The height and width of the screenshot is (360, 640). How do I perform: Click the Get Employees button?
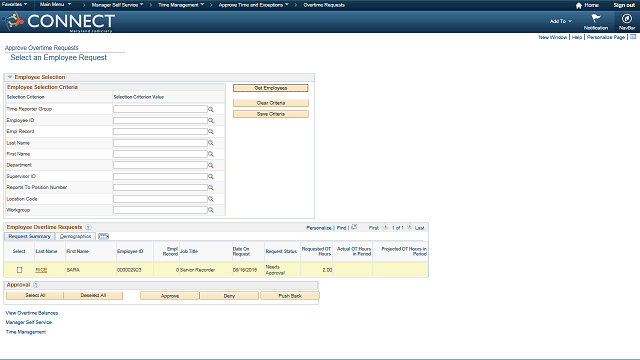pos(271,88)
